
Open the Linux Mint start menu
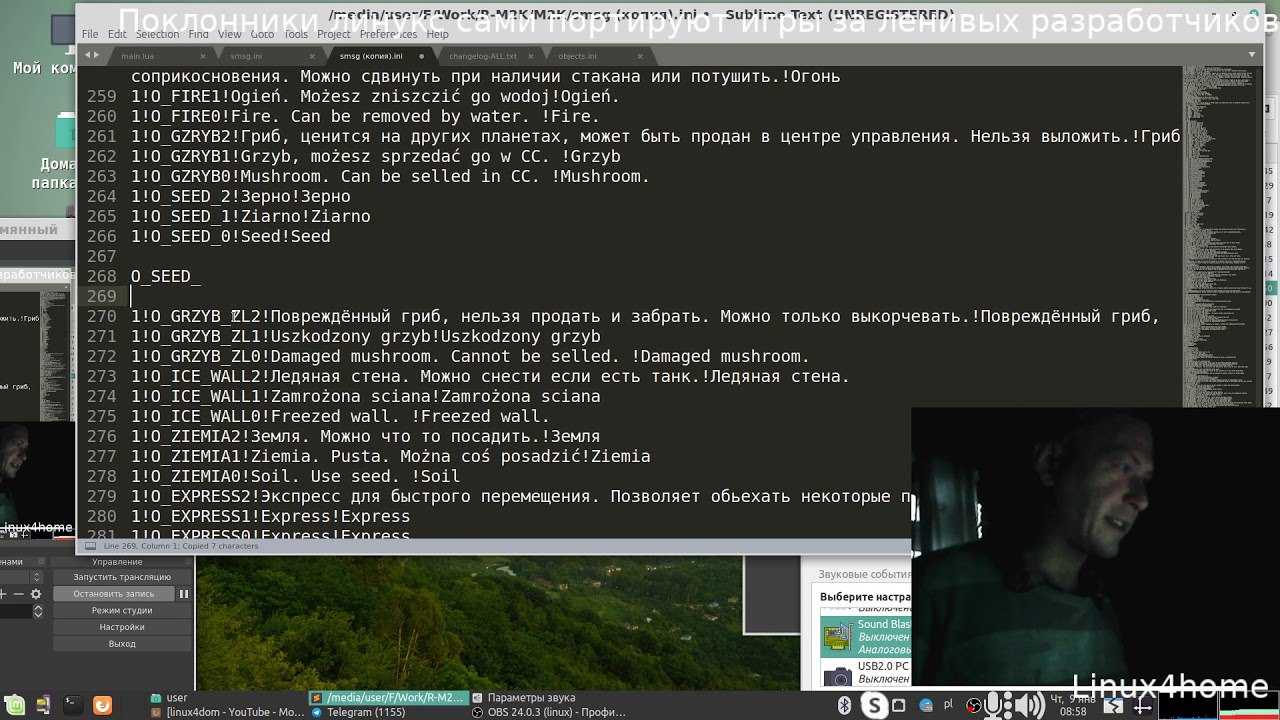pyautogui.click(x=16, y=705)
